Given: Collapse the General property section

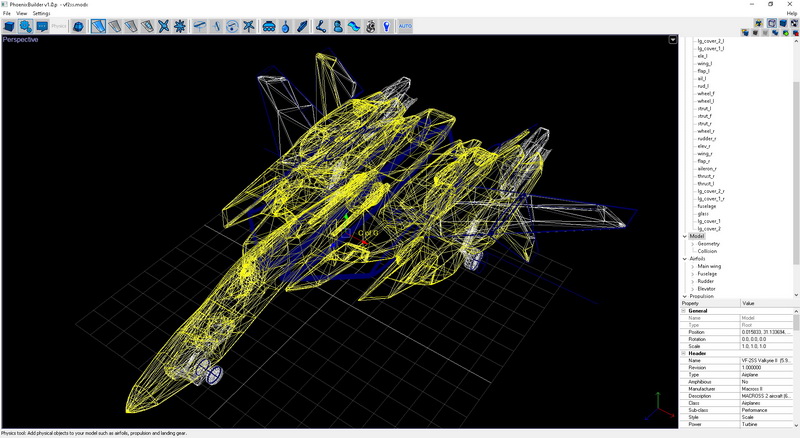Looking at the screenshot, I should 684,311.
